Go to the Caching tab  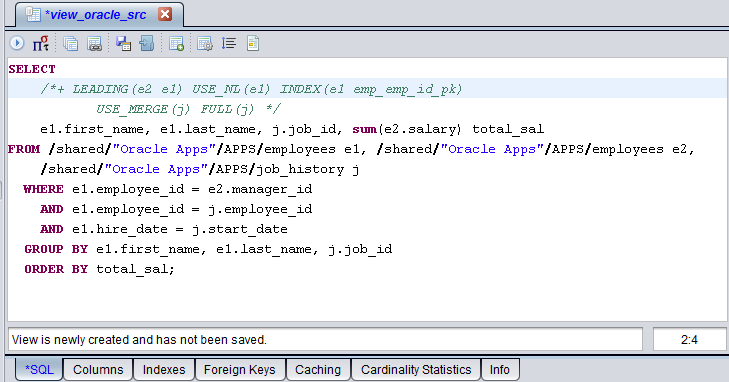click(318, 369)
